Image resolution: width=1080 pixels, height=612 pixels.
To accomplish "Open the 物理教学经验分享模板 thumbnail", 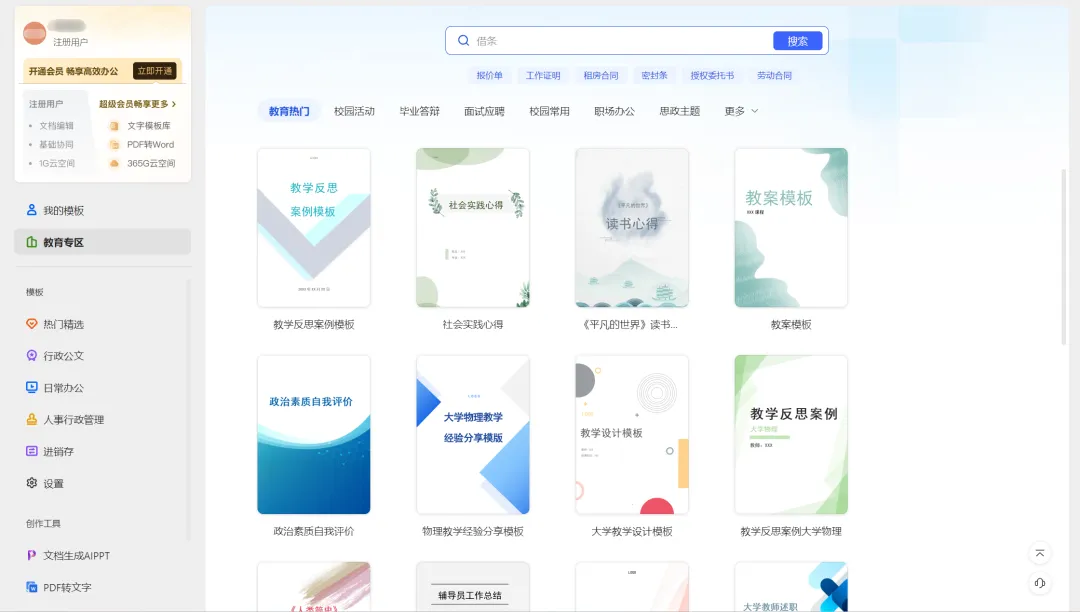I will pyautogui.click(x=472, y=434).
